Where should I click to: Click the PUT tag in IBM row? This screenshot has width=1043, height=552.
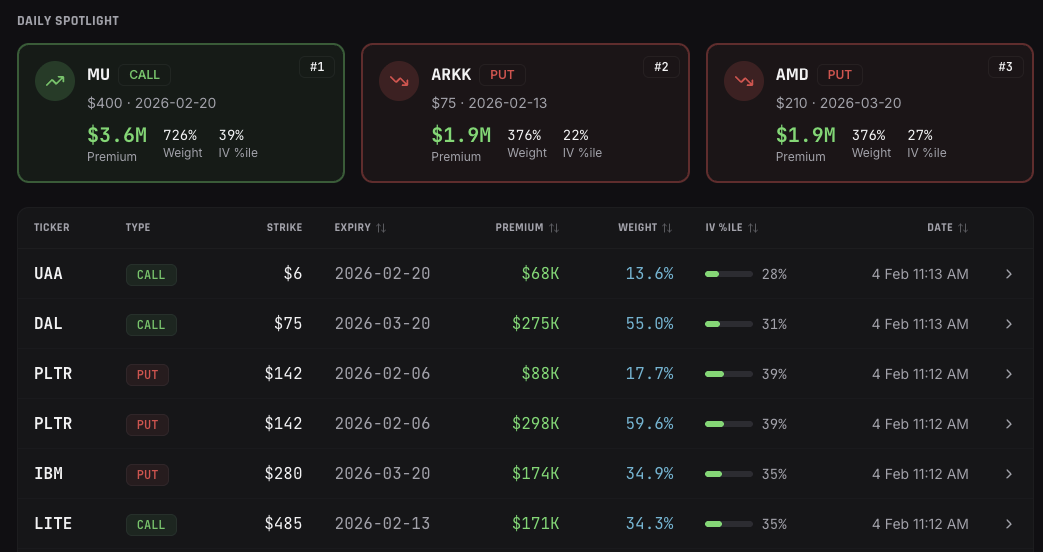147,474
